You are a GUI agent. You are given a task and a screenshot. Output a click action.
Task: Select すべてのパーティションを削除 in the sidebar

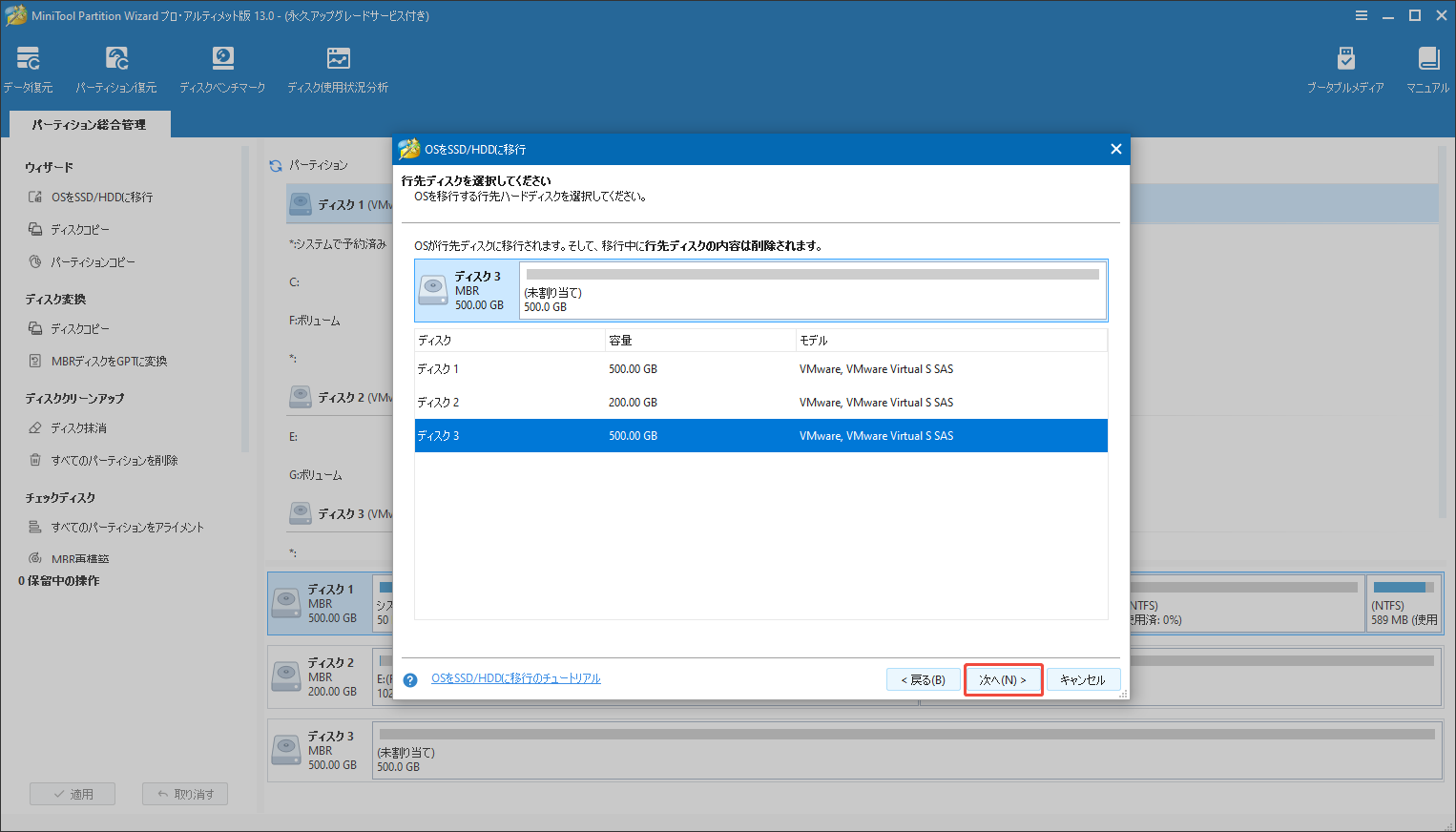coord(114,460)
